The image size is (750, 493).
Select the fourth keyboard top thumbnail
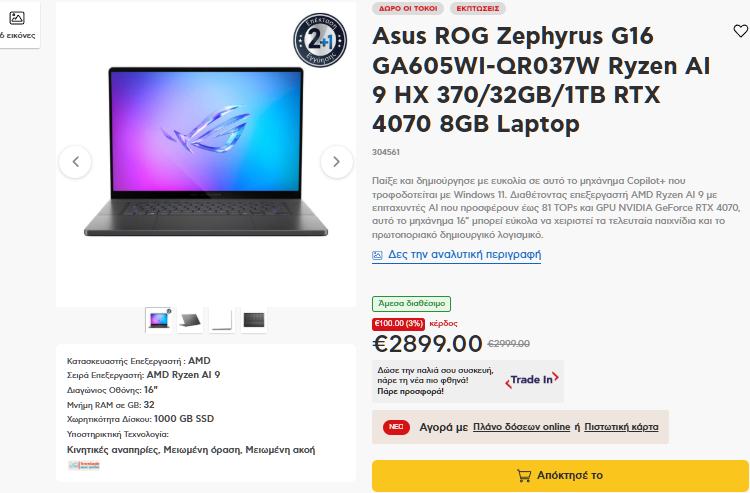tap(254, 320)
